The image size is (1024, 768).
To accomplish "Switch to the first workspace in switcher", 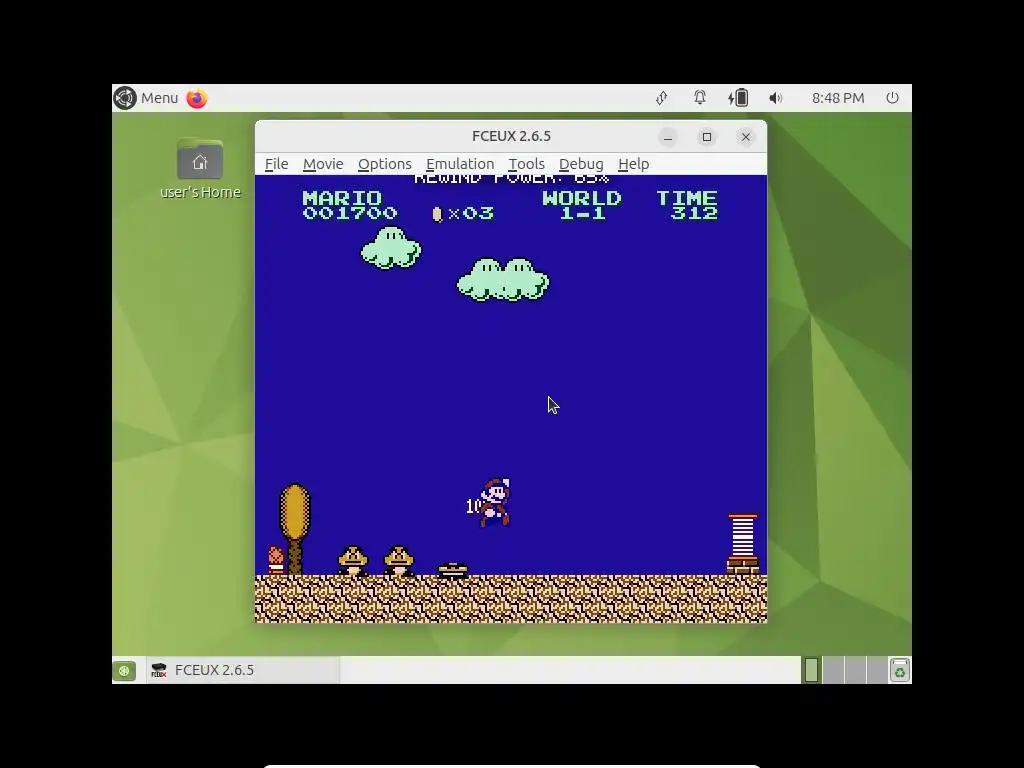I will [x=811, y=671].
